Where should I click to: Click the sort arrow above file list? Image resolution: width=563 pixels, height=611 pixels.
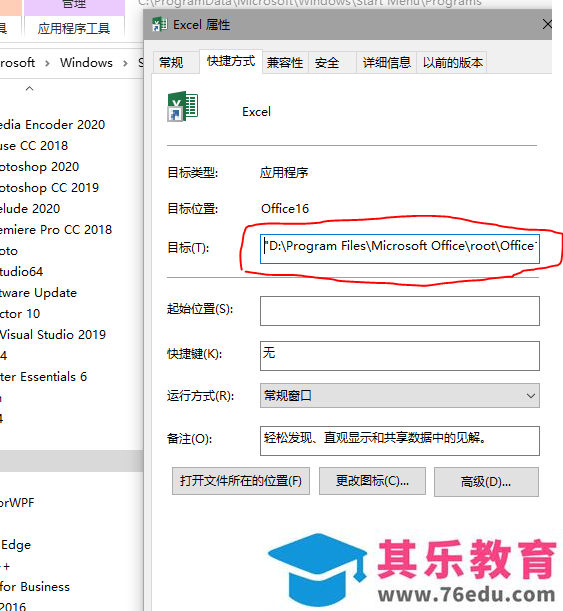tap(30, 88)
